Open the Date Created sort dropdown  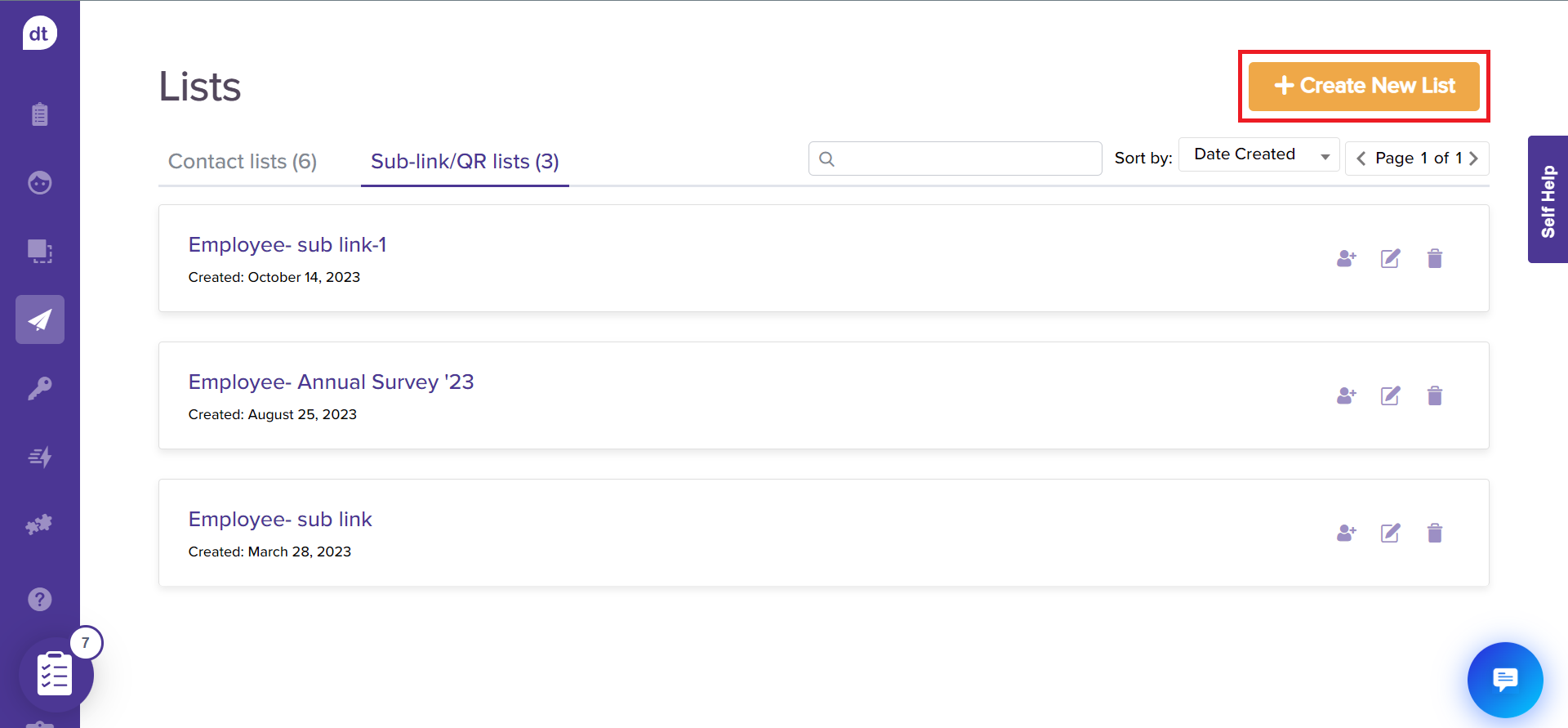point(1258,155)
